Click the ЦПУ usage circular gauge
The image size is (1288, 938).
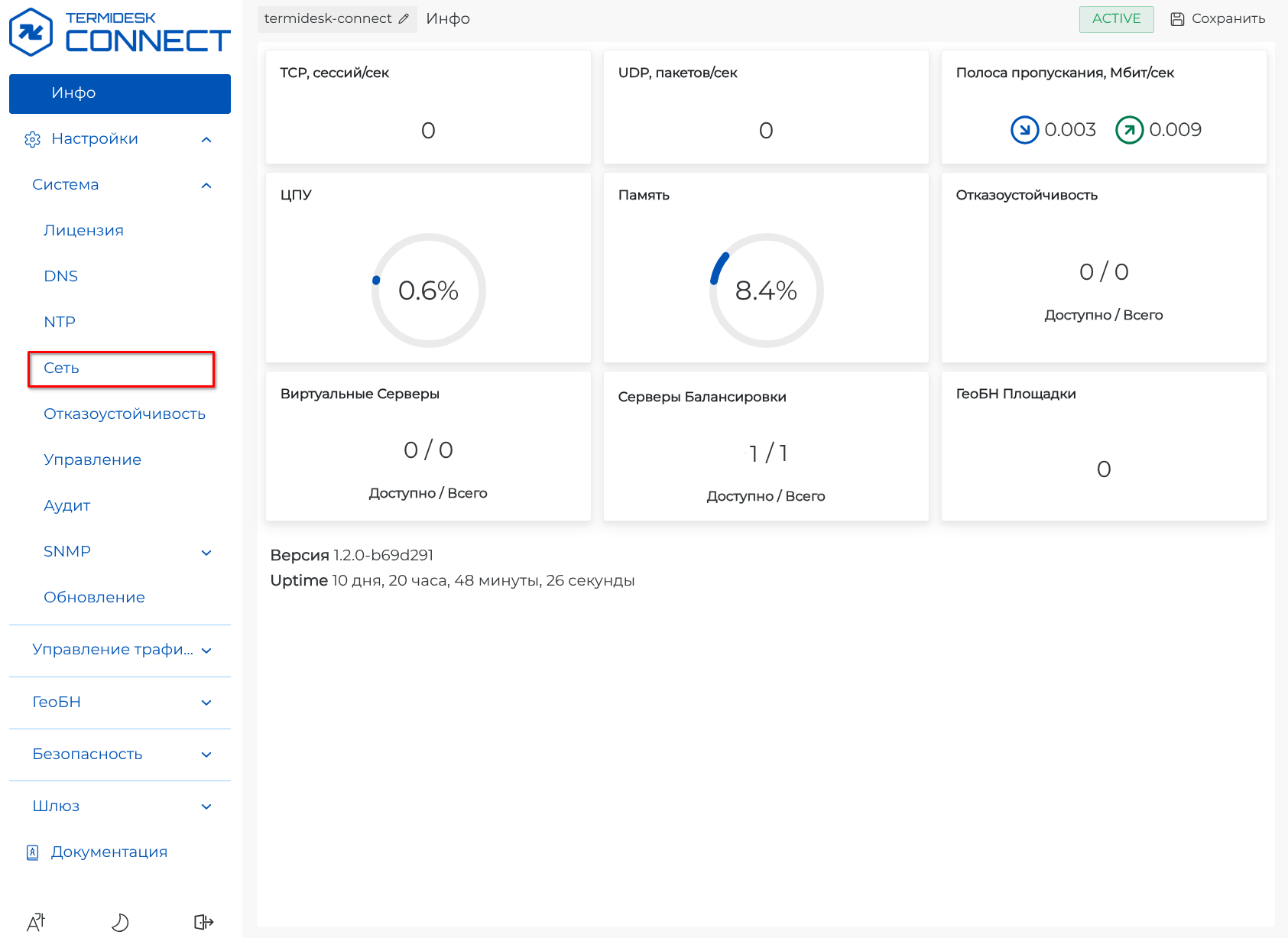428,290
